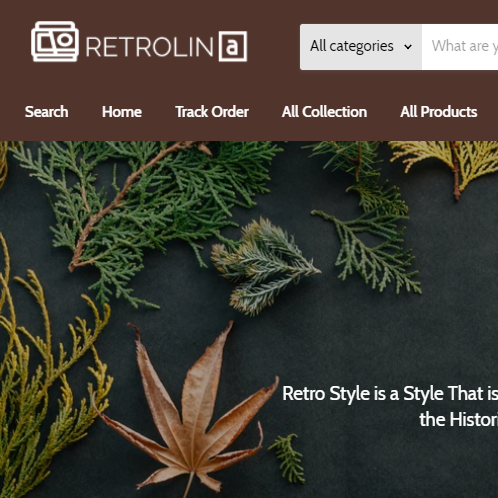Open the Track Order page
Screen dimensions: 498x498
tap(212, 112)
